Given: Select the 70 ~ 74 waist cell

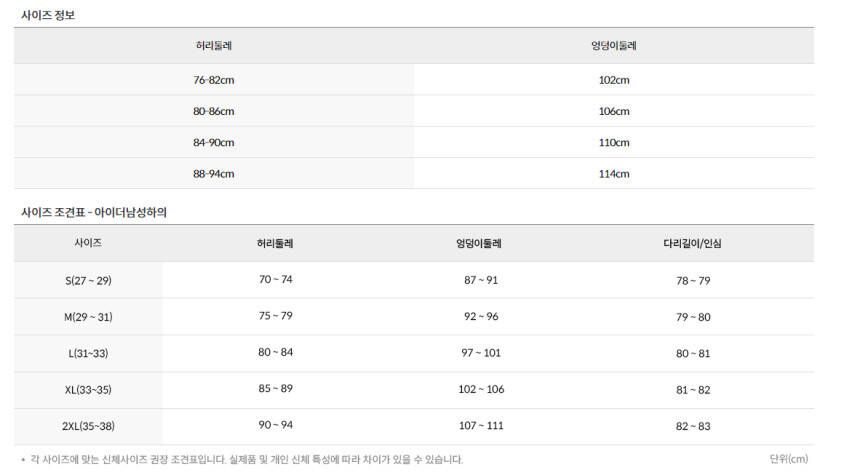Looking at the screenshot, I should click(x=276, y=280).
